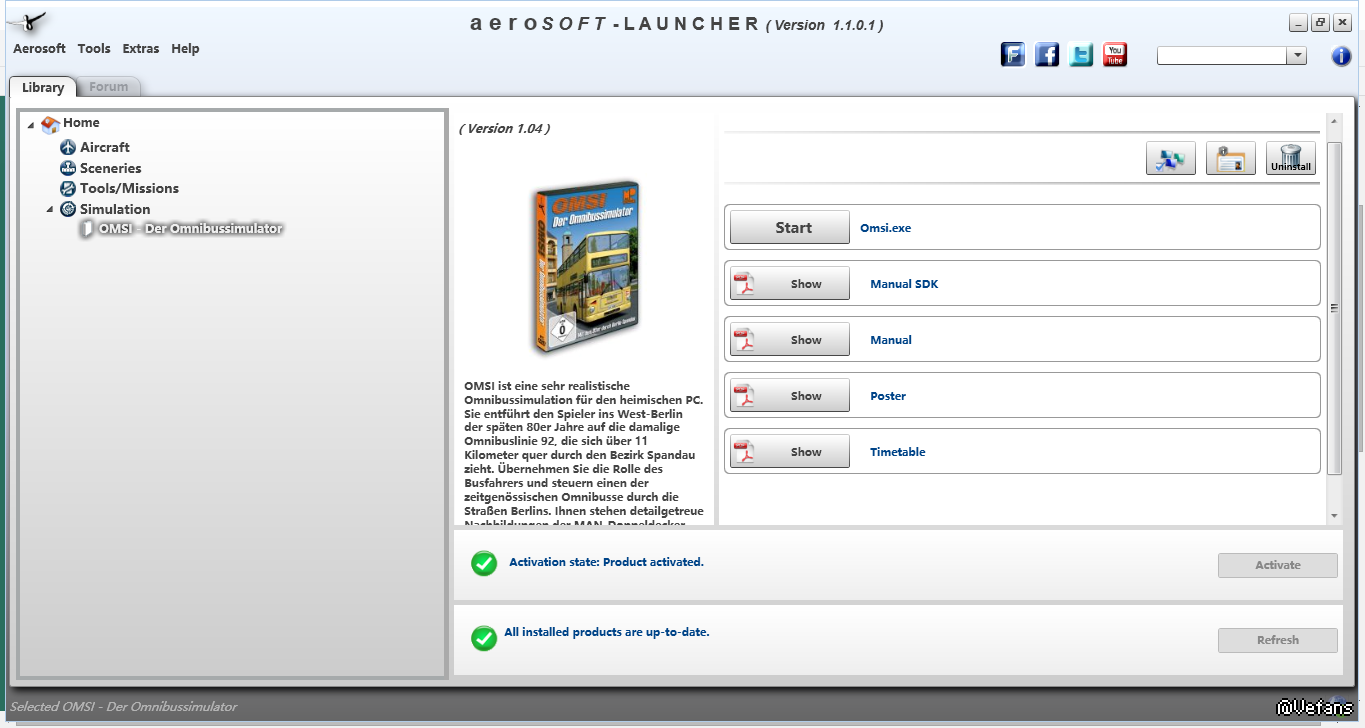The image size is (1365, 728).
Task: Select Tools/Missions in the library tree
Action: click(130, 189)
